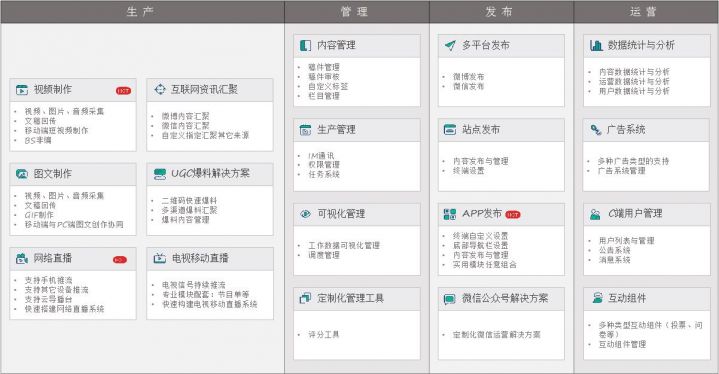719x374 pixels.
Task: Select 移动端短视频制作 under 视频制作
Action: pos(56,131)
